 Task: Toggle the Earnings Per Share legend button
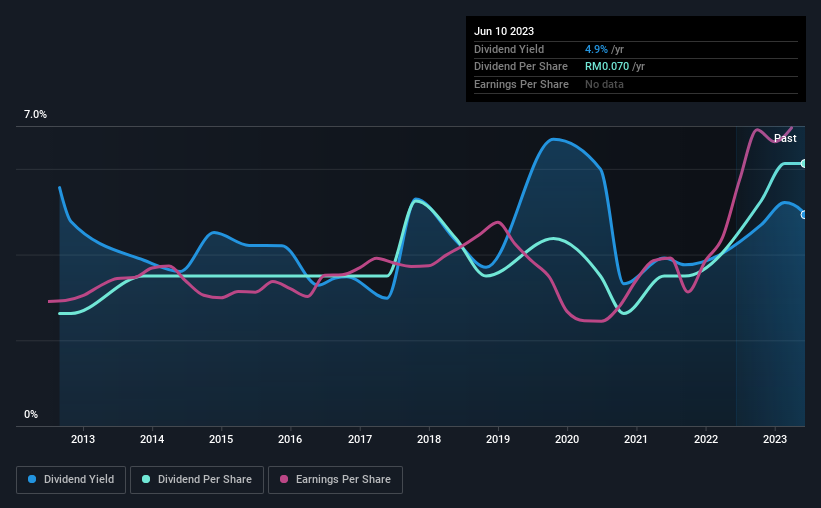[x=335, y=480]
